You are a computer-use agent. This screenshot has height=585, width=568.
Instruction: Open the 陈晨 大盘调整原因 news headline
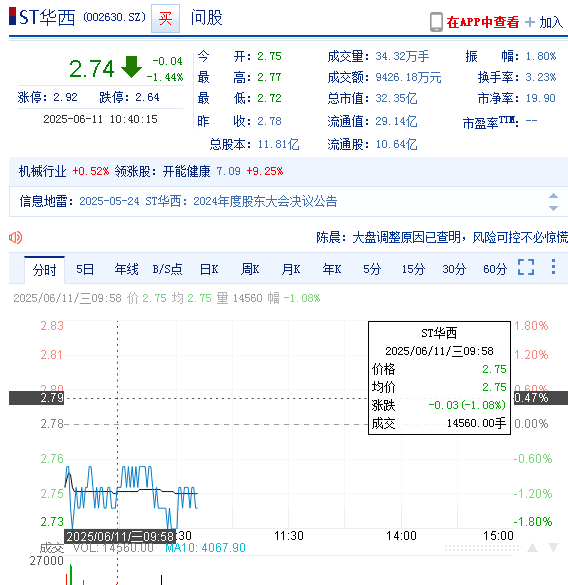[x=442, y=237]
